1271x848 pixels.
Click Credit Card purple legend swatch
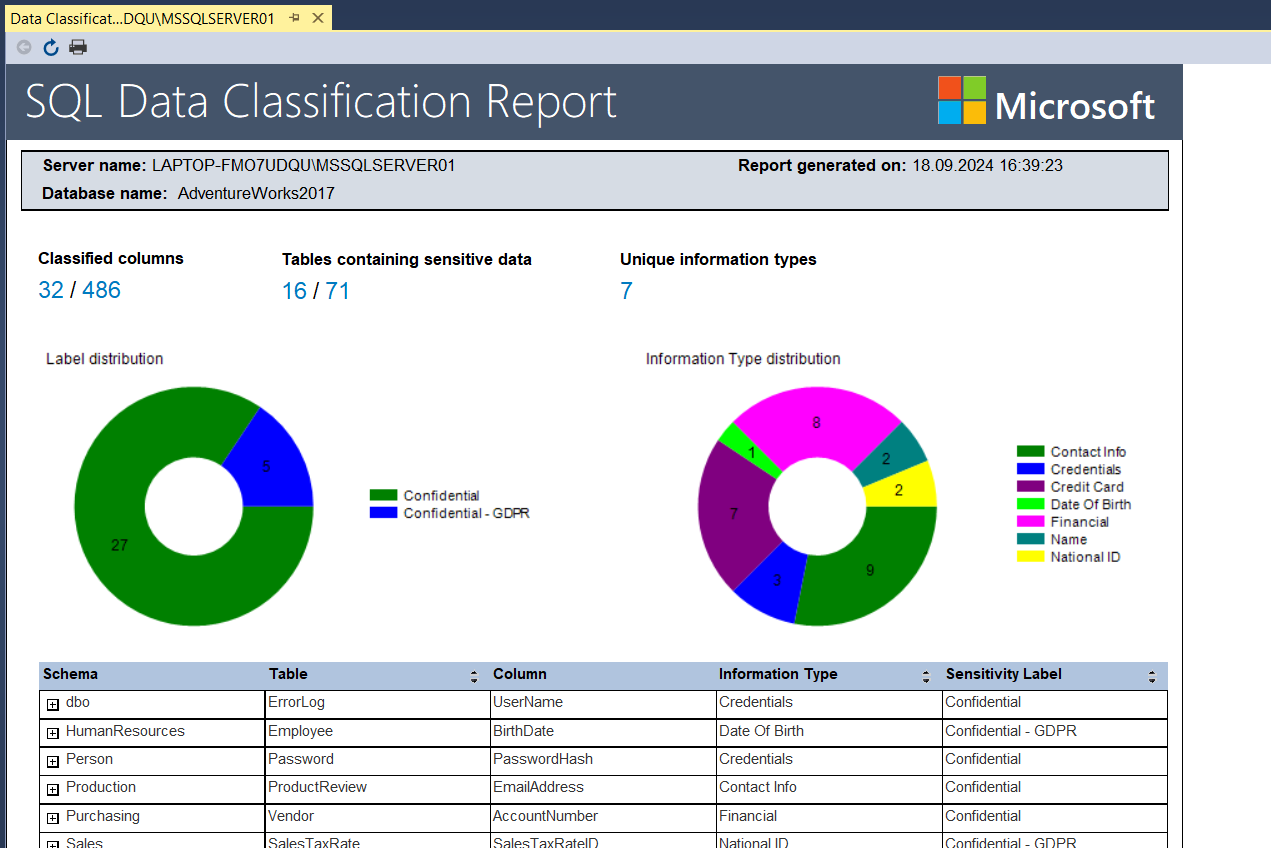(1030, 487)
